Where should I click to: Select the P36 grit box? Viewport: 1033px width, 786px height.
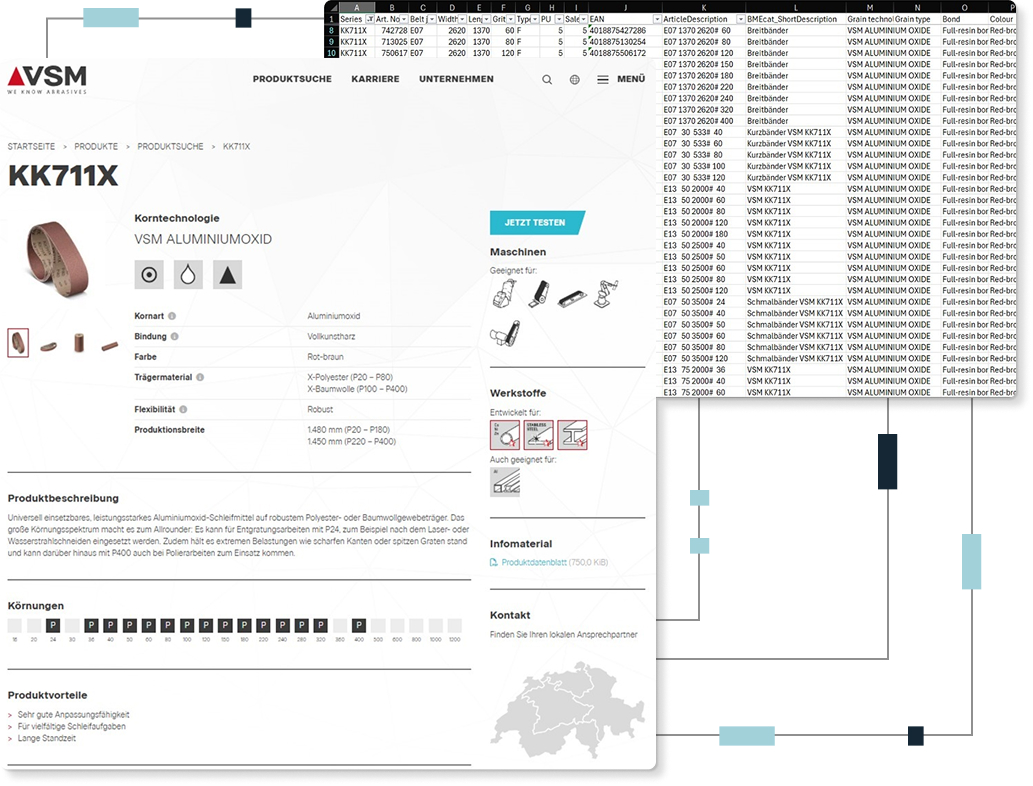pos(91,625)
